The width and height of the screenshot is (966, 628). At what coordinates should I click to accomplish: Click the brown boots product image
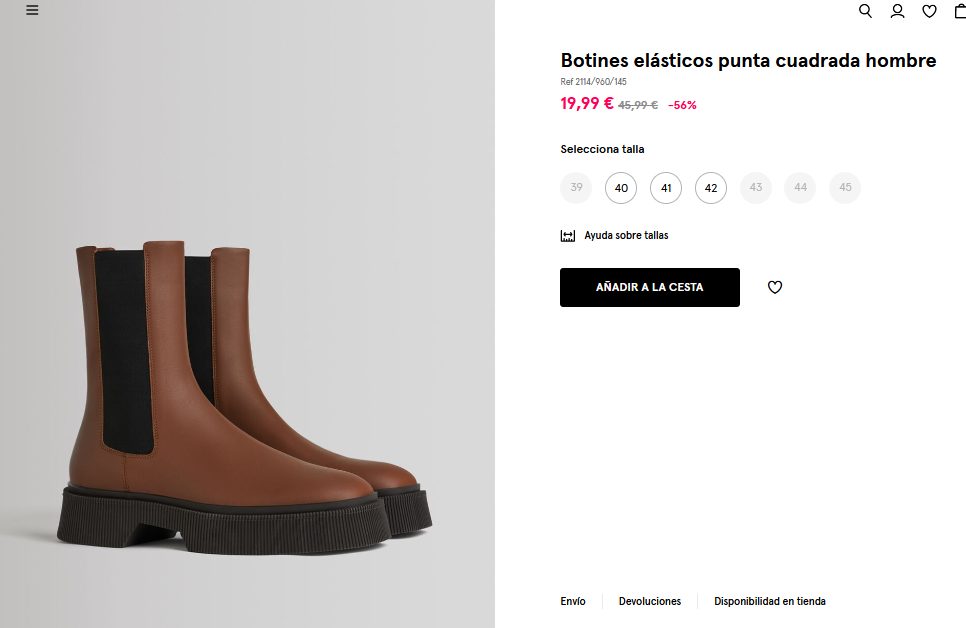pos(247,400)
